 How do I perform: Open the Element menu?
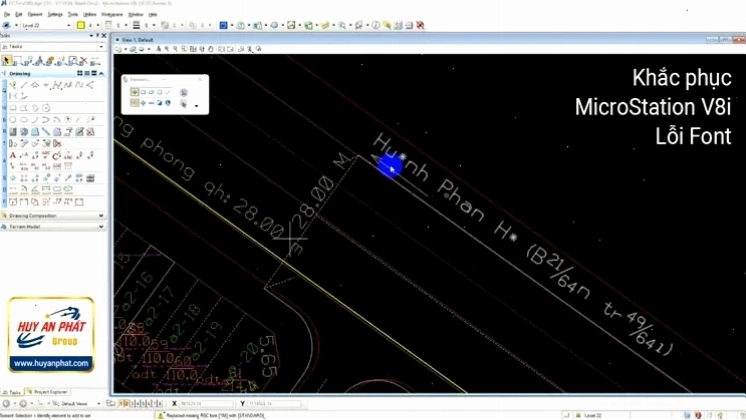(35, 15)
